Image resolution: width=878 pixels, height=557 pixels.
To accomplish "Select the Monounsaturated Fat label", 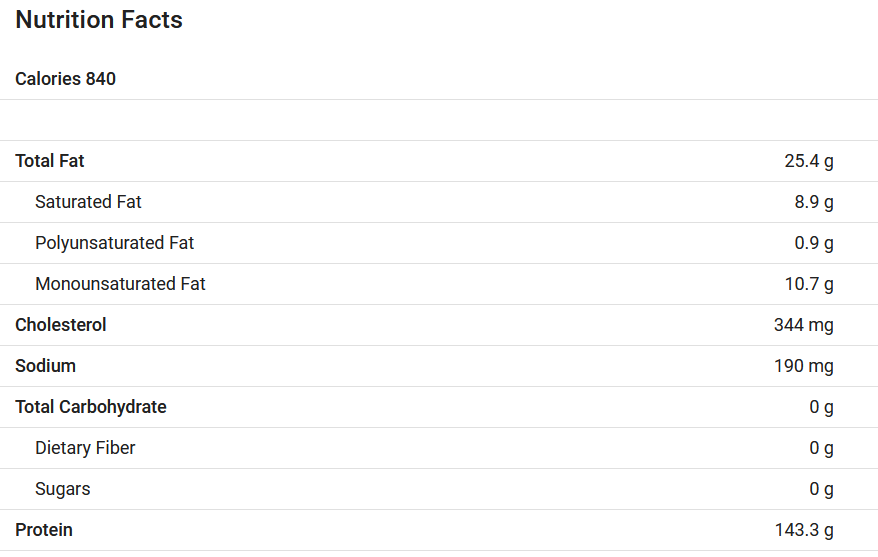I will click(120, 284).
